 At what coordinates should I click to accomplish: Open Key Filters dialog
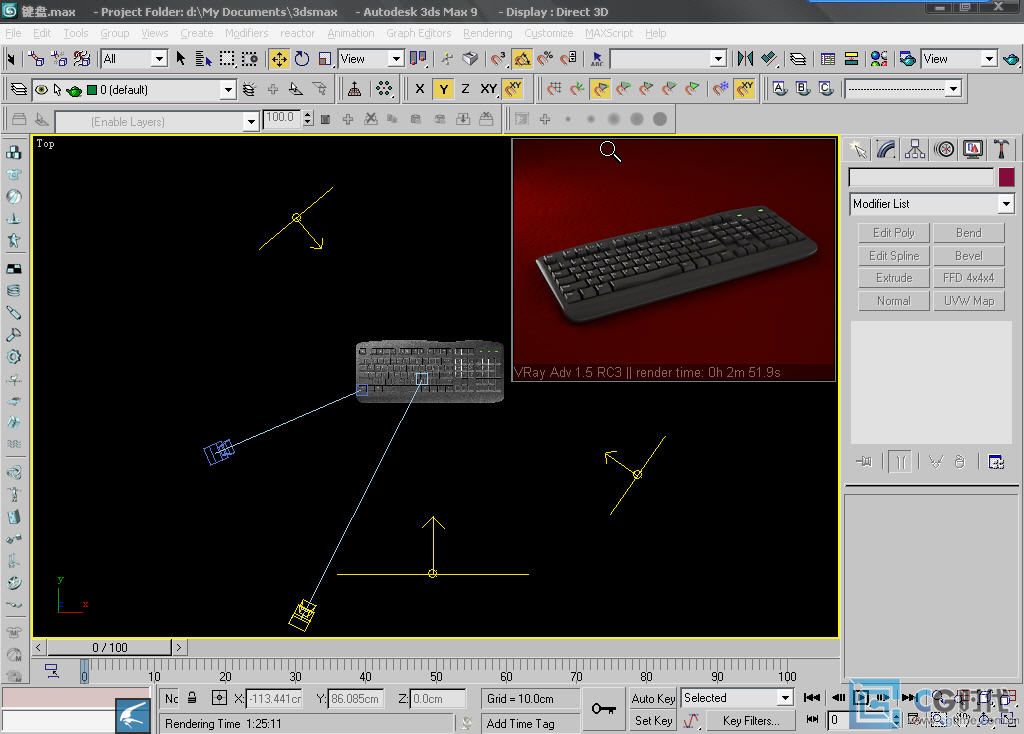[x=750, y=721]
